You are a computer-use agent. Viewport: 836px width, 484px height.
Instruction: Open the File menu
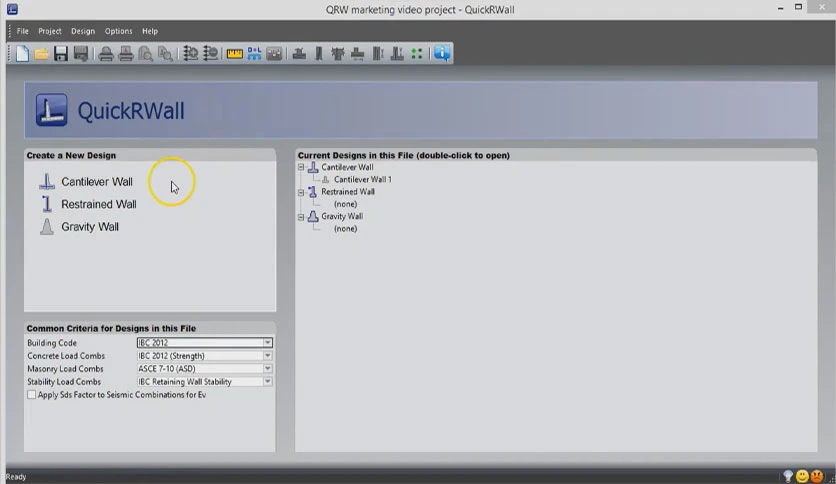point(22,31)
